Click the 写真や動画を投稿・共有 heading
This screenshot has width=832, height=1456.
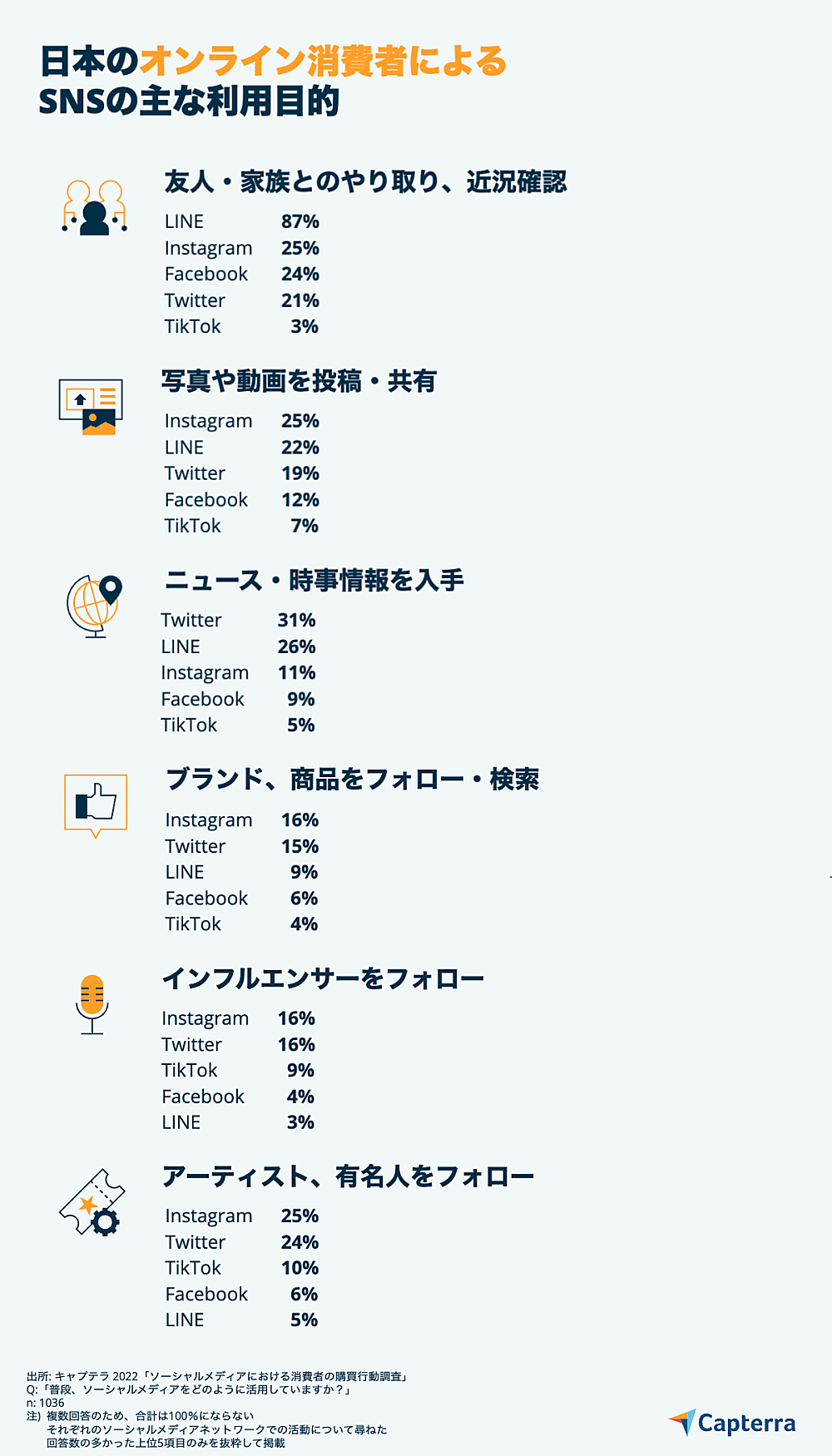[x=299, y=381]
